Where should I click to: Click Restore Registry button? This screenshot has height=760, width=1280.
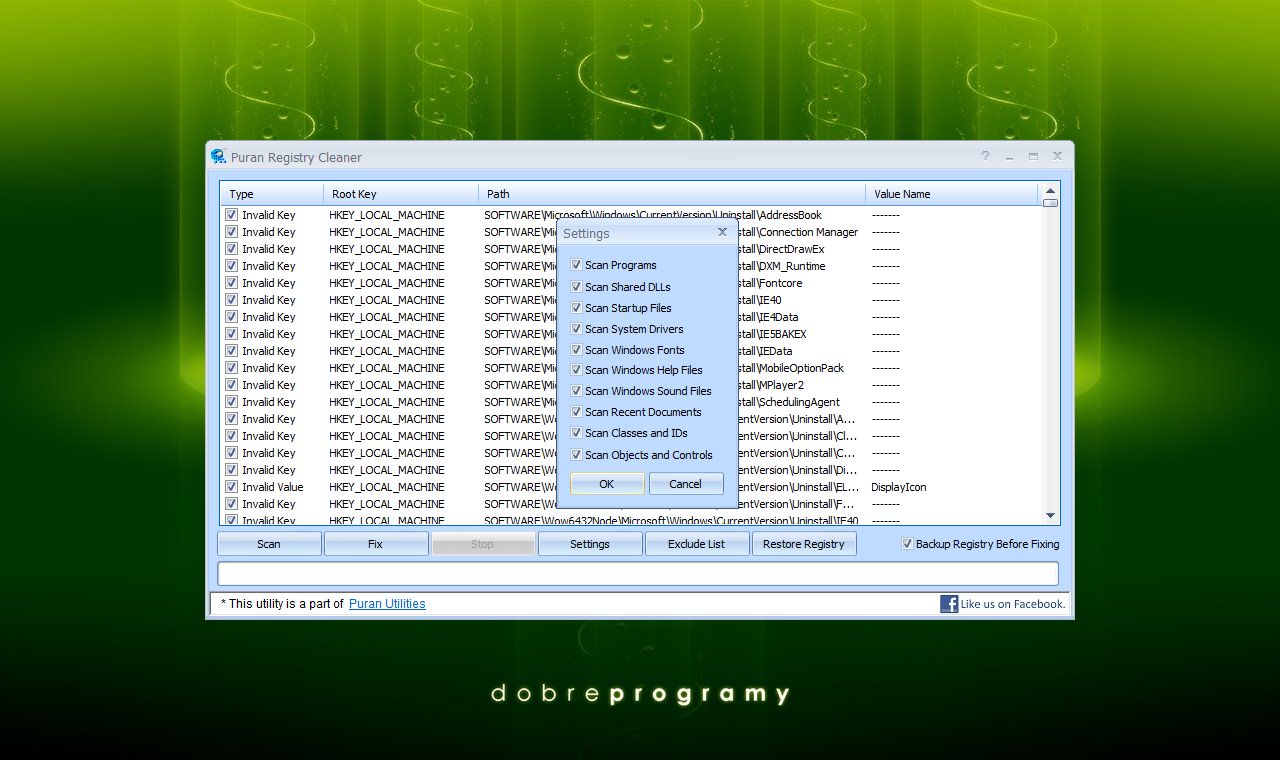[804, 544]
